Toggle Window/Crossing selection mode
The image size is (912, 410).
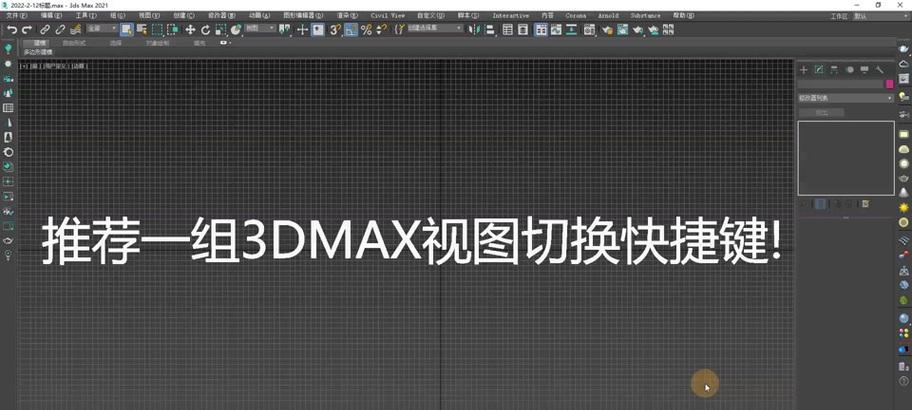pyautogui.click(x=173, y=29)
